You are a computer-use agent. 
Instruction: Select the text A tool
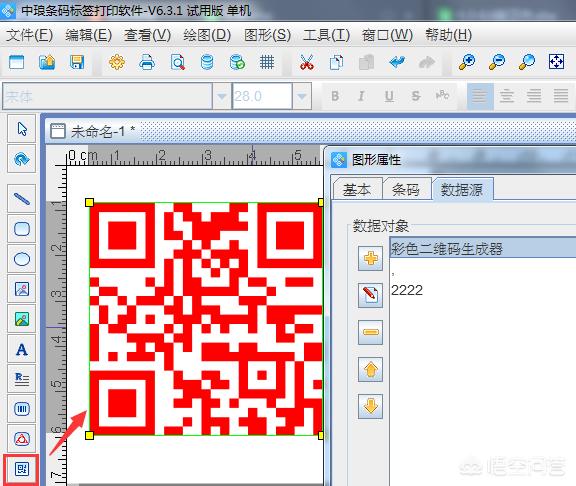[x=22, y=349]
